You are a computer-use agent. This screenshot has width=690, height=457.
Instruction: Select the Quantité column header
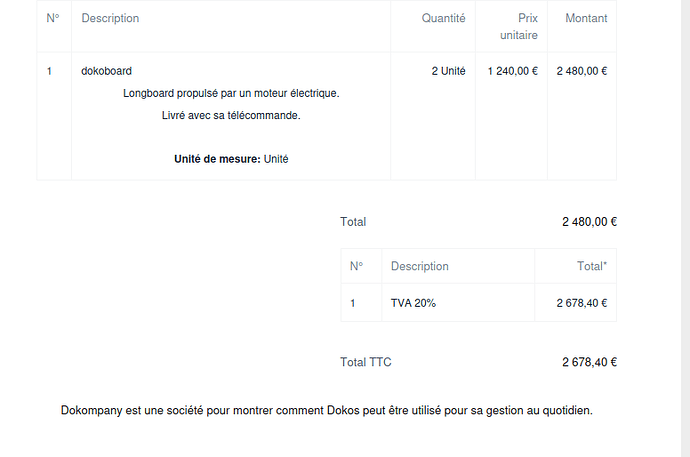443,18
